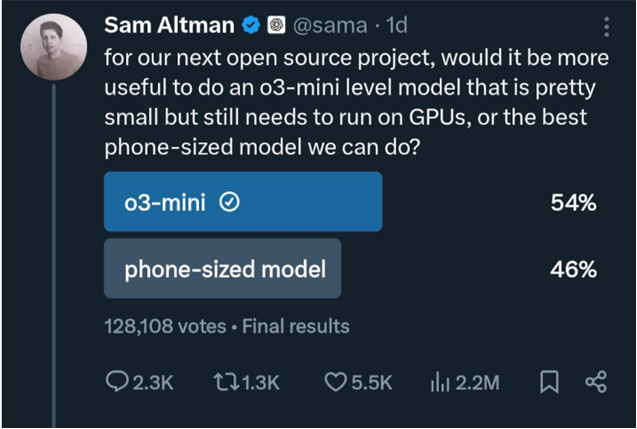This screenshot has width=637, height=429.
Task: Click the retweet icon
Action: click(227, 382)
